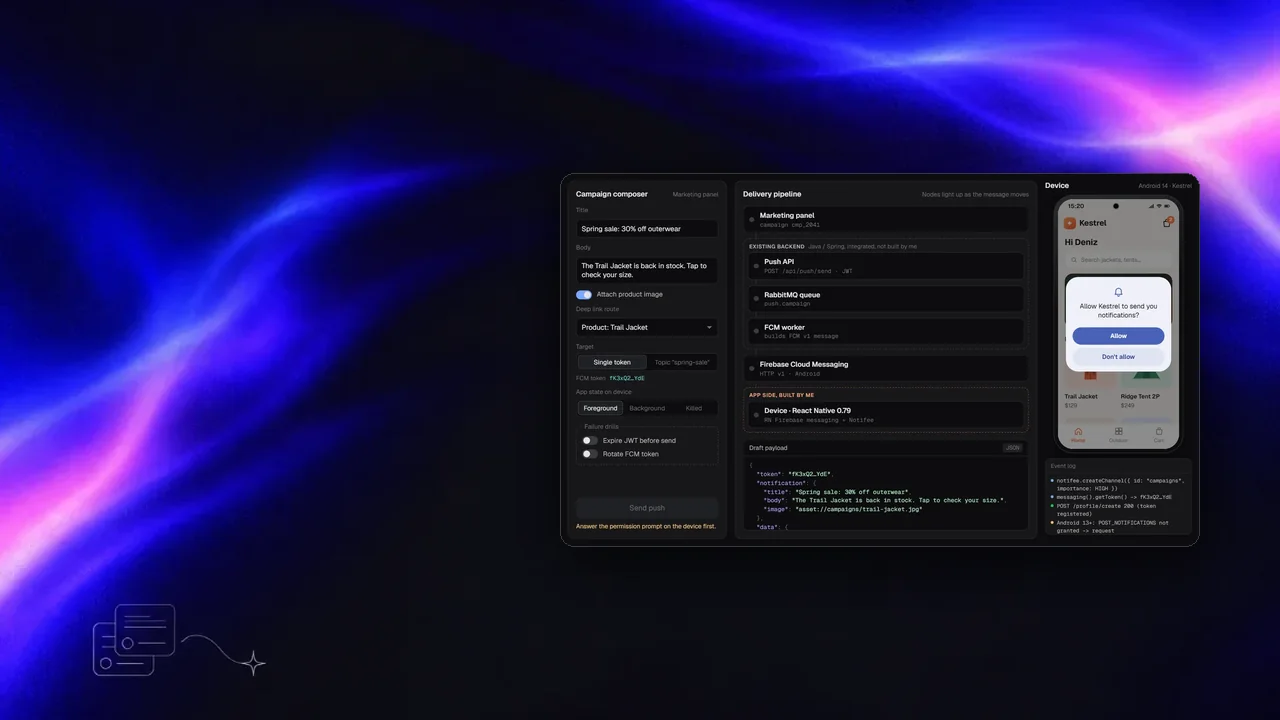Open the Cart tab icon on device
The height and width of the screenshot is (720, 1280).
[x=1159, y=433]
